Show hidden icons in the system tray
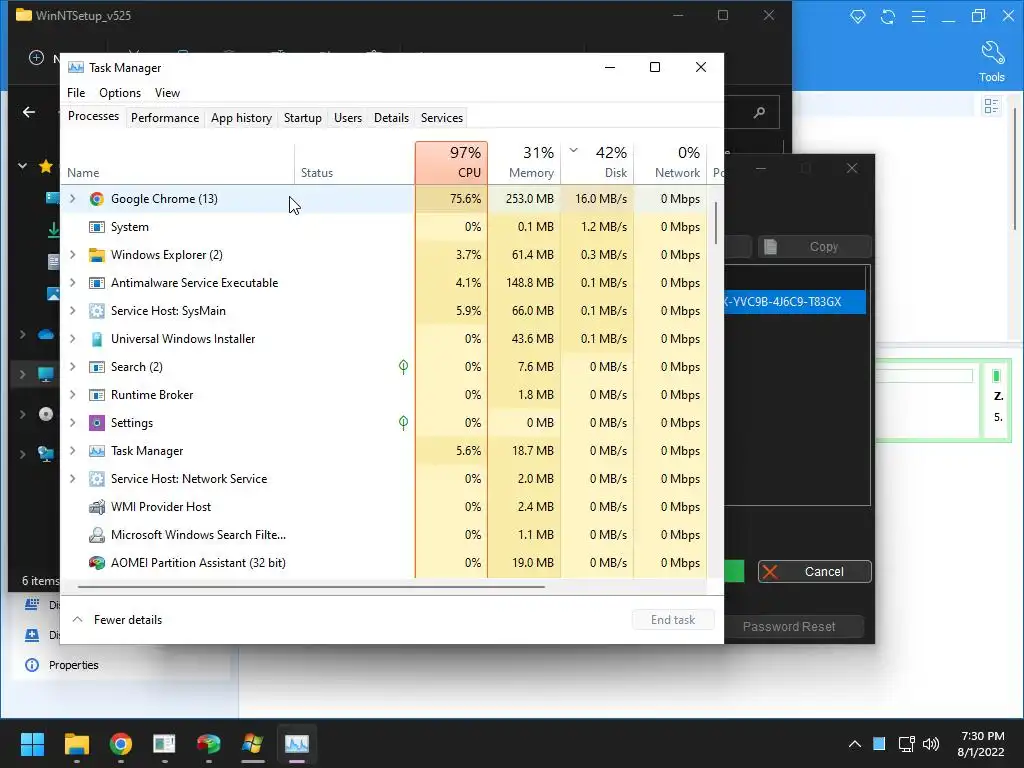 click(x=854, y=744)
